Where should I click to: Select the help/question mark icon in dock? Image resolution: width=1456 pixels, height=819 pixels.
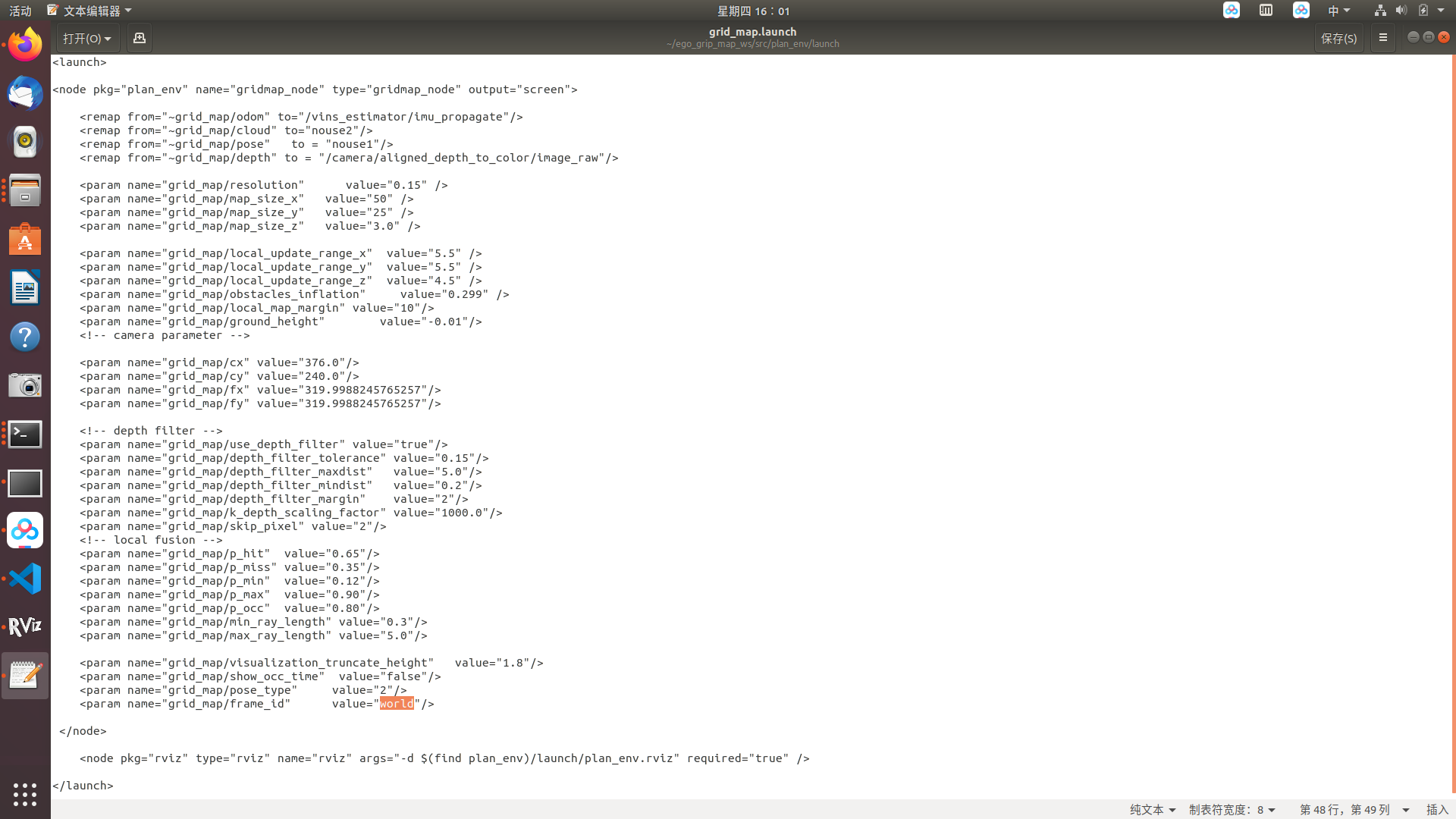click(x=25, y=337)
